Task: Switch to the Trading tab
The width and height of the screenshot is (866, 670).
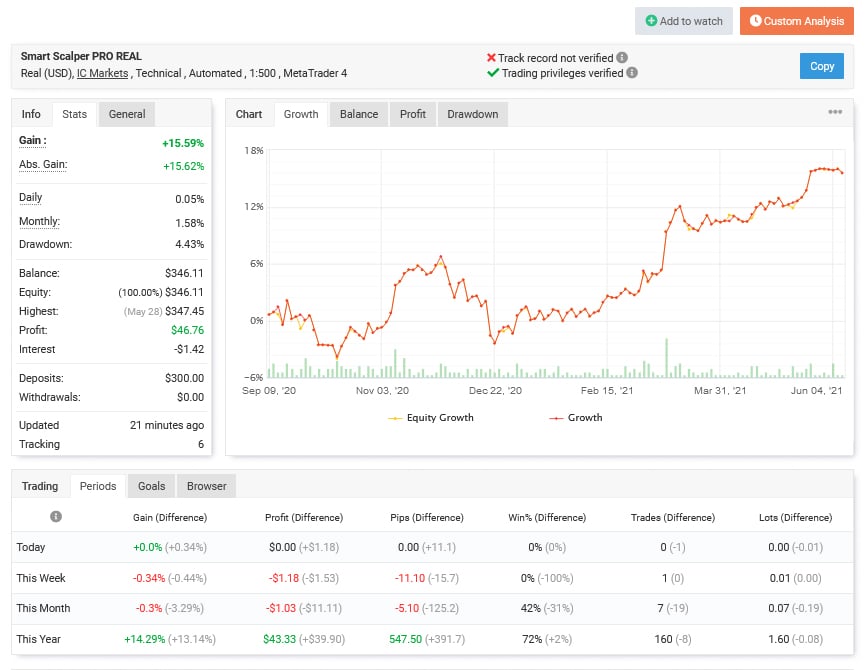Action: tap(40, 486)
